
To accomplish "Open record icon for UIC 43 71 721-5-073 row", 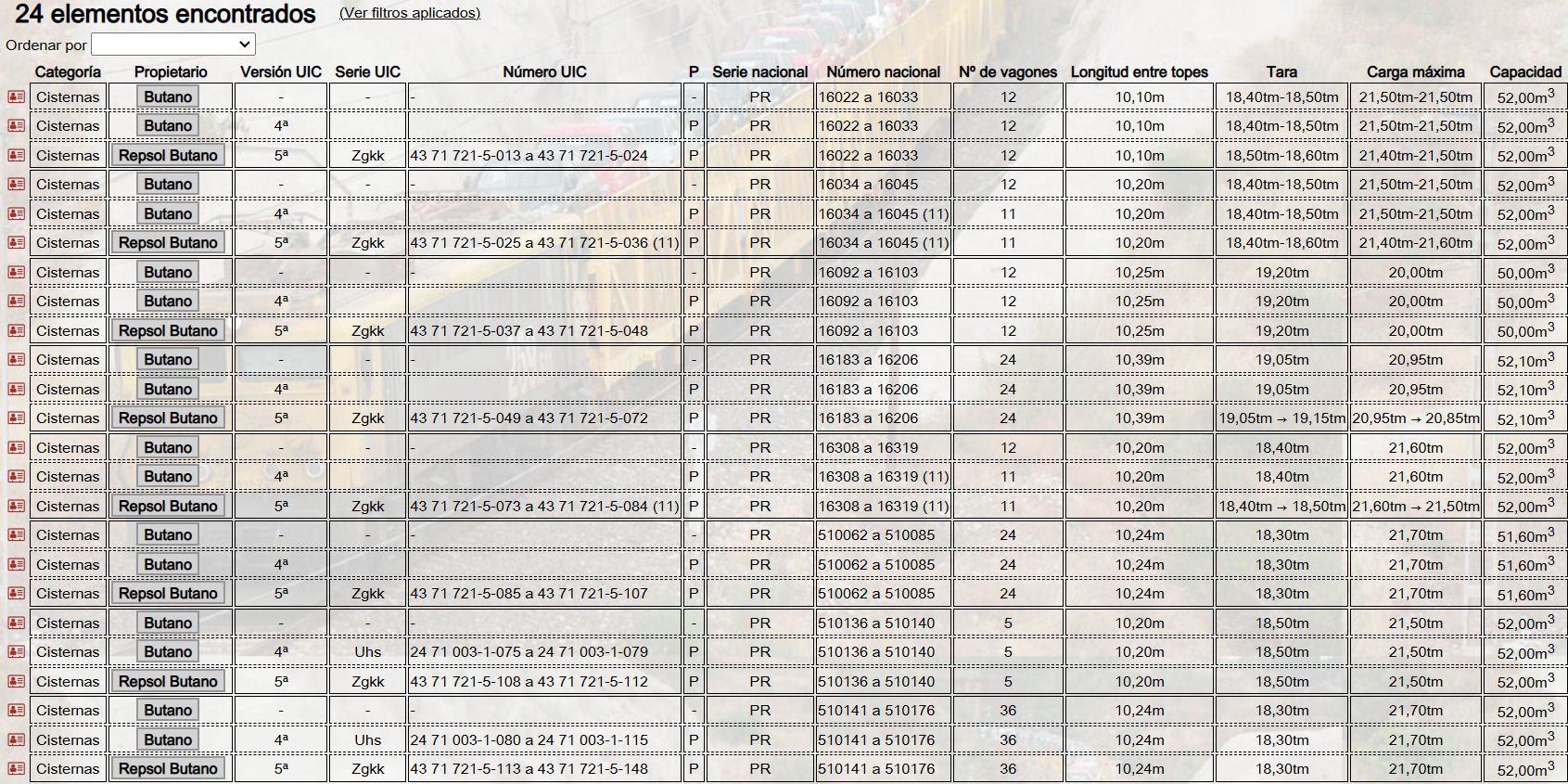I will click(17, 506).
